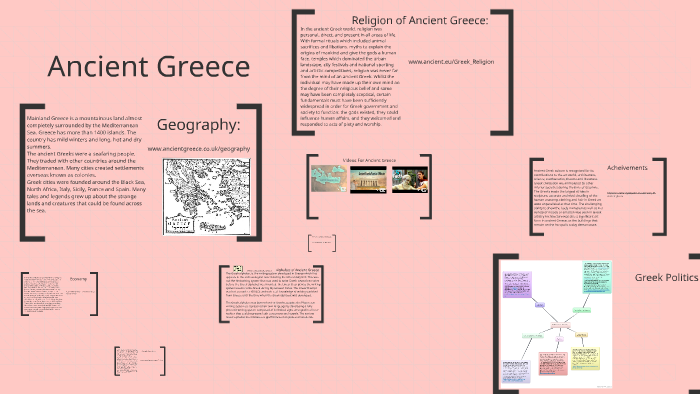The width and height of the screenshot is (700, 394).
Task: Select the 'Ancient Greece' title text
Action: coord(149,66)
